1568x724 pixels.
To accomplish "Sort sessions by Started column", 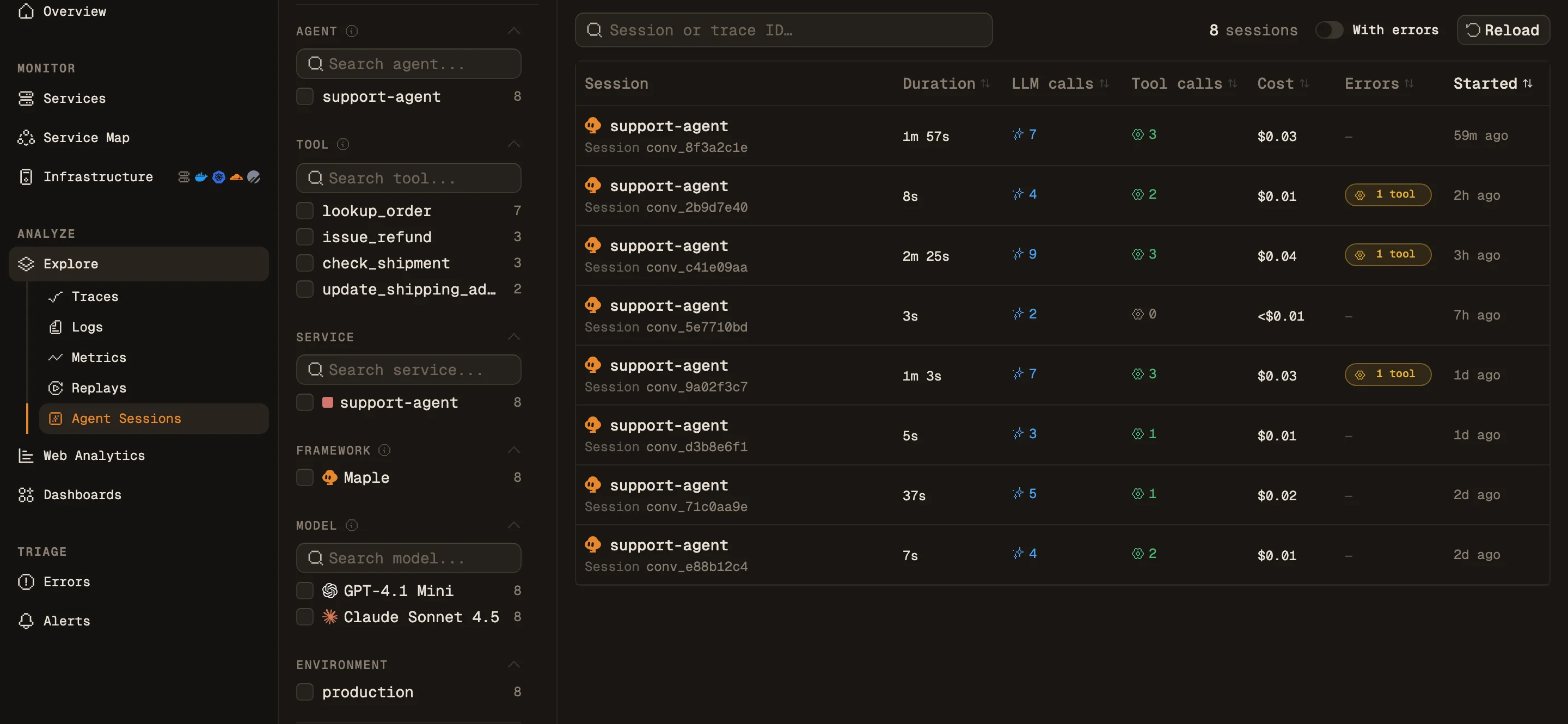I will [x=1492, y=83].
